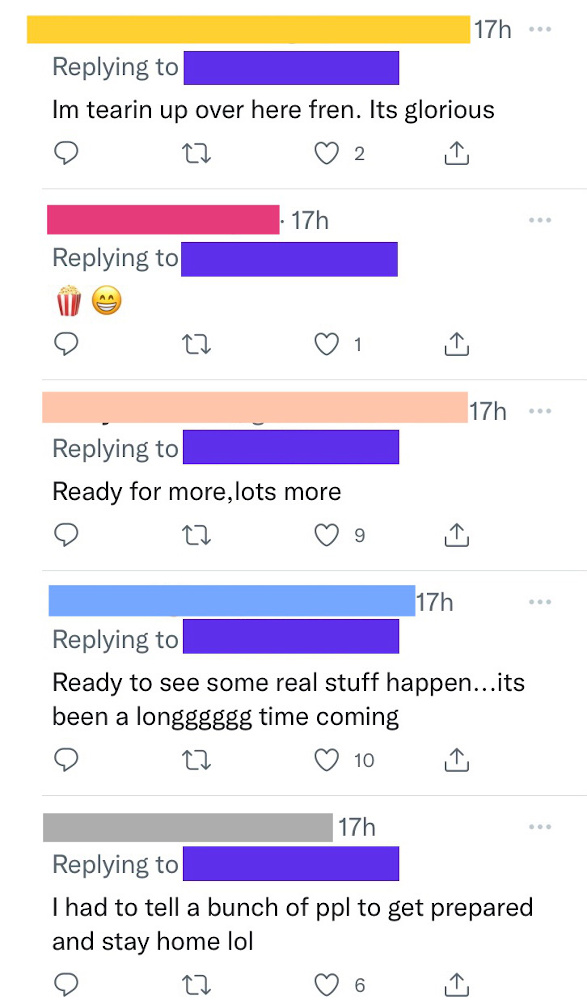Open the redacted handle after "Replying to" in last tweet

[291, 864]
